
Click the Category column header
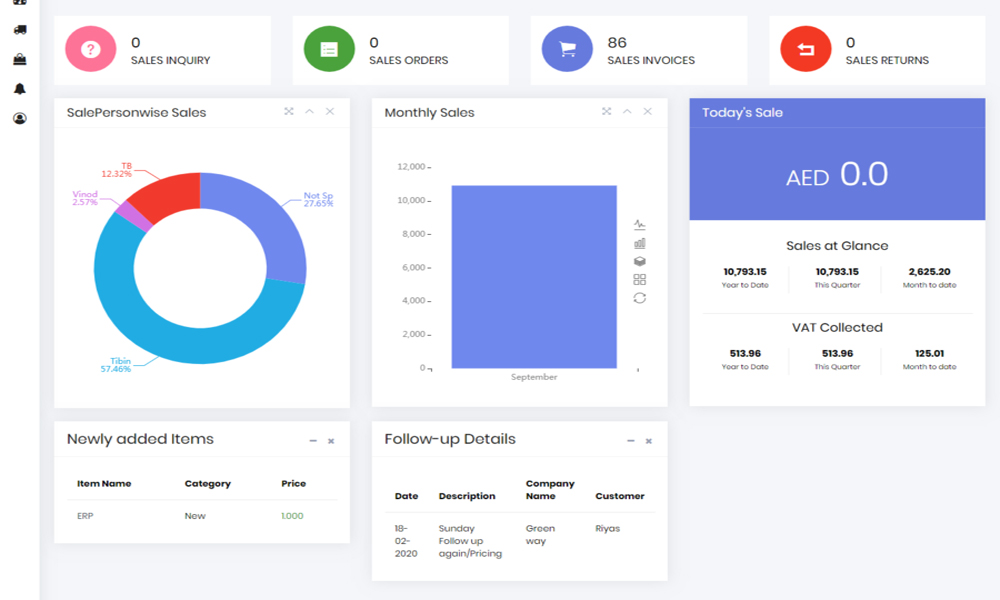click(208, 483)
